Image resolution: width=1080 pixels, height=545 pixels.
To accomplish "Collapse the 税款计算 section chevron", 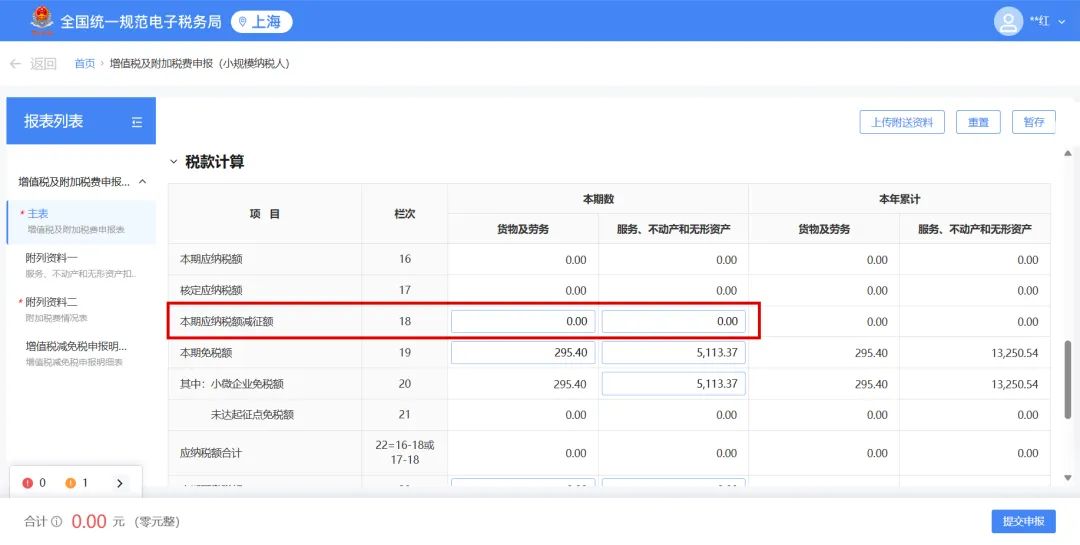I will click(x=174, y=162).
